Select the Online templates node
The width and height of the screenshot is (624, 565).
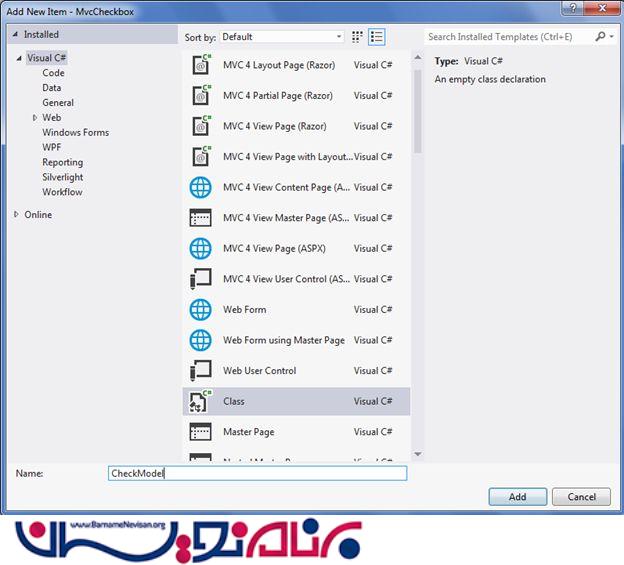coord(38,215)
